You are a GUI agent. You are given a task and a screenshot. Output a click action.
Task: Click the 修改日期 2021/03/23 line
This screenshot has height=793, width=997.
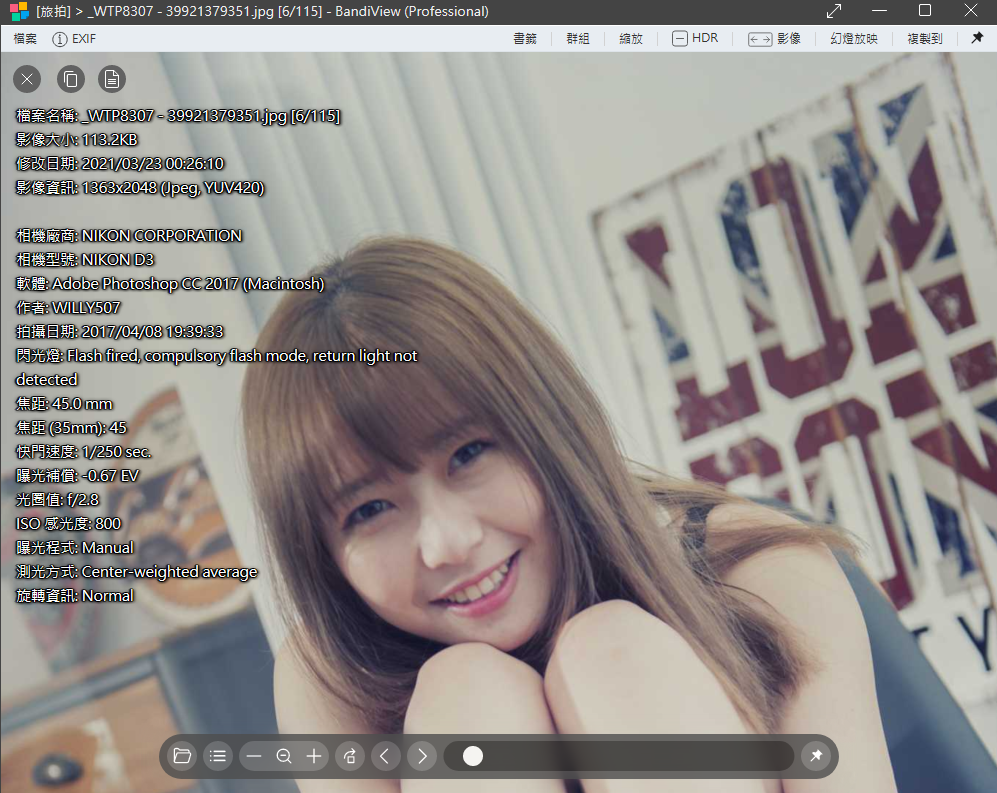(120, 164)
